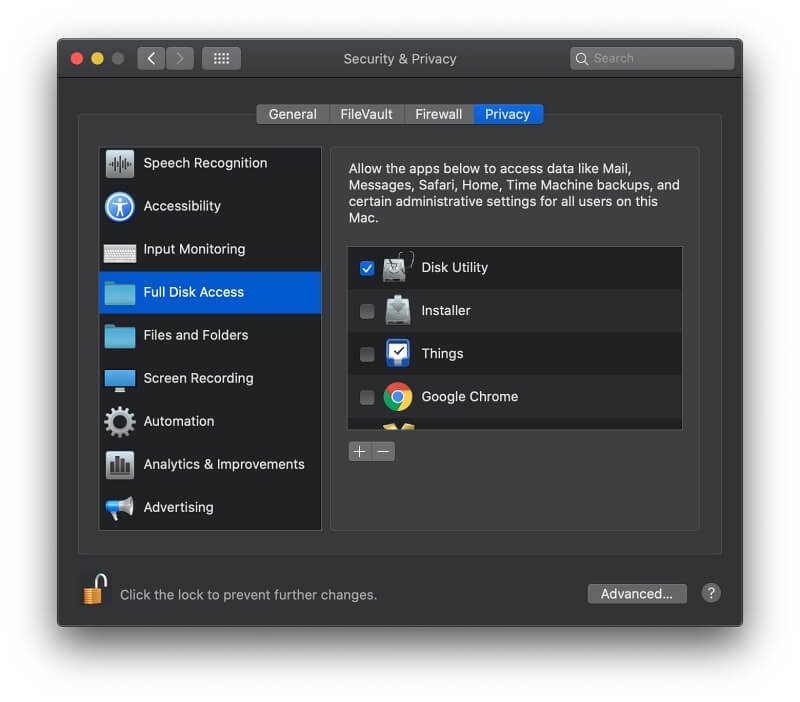Click the Full Disk Access folder icon
Screen dimensions: 800x702
pyautogui.click(x=120, y=293)
